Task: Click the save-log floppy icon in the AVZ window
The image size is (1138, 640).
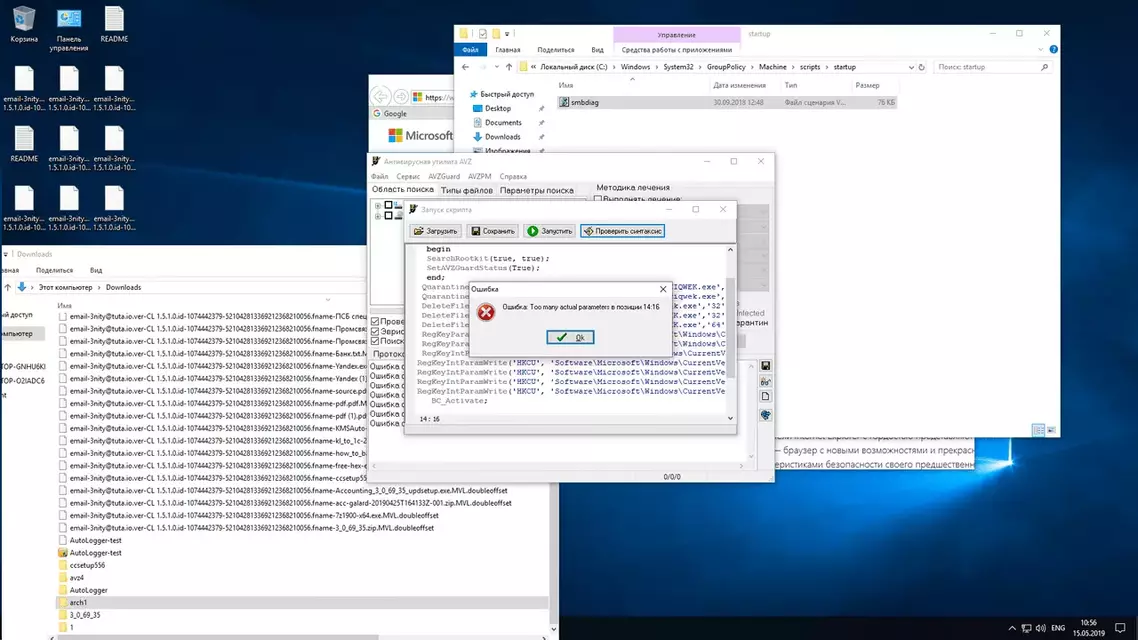Action: coord(765,366)
